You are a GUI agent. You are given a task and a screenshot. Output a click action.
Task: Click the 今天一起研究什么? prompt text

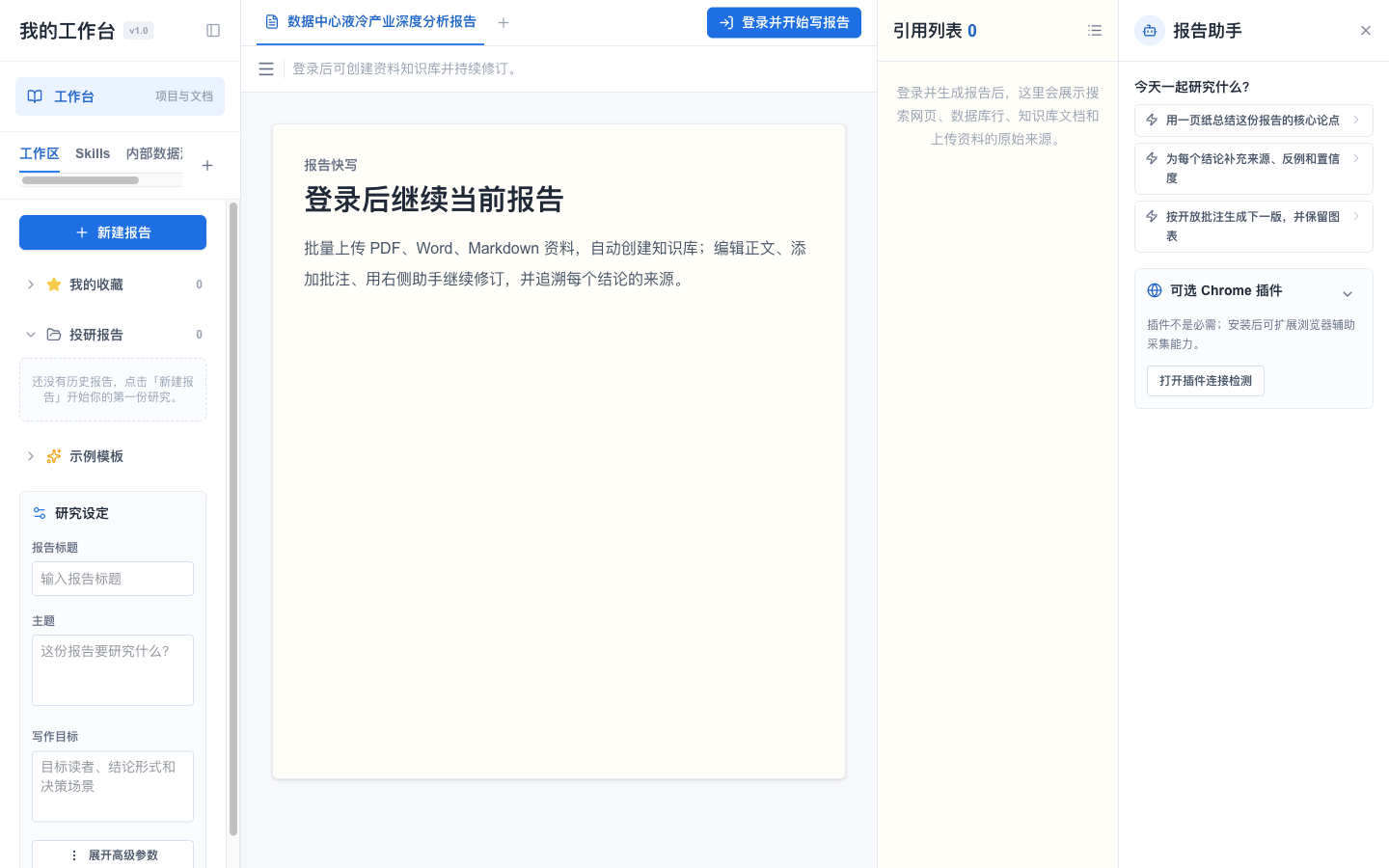(1192, 87)
